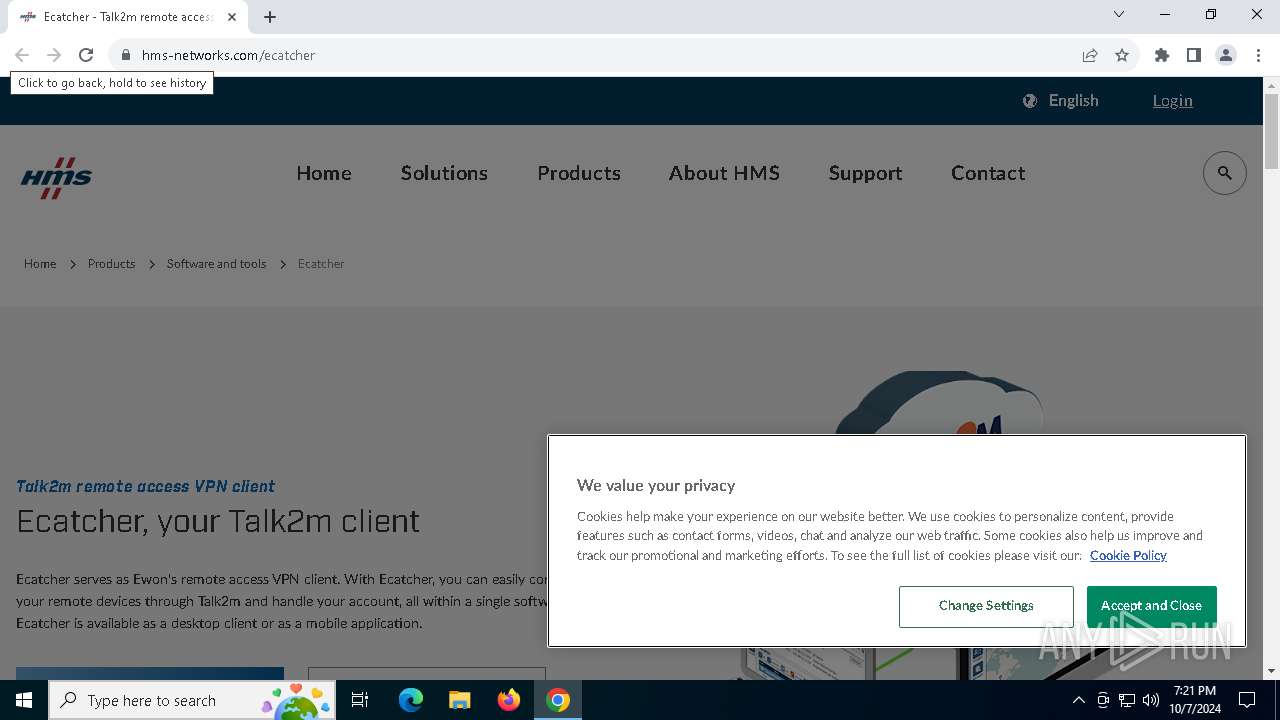The image size is (1280, 720).
Task: Click the Login link
Action: point(1172,100)
